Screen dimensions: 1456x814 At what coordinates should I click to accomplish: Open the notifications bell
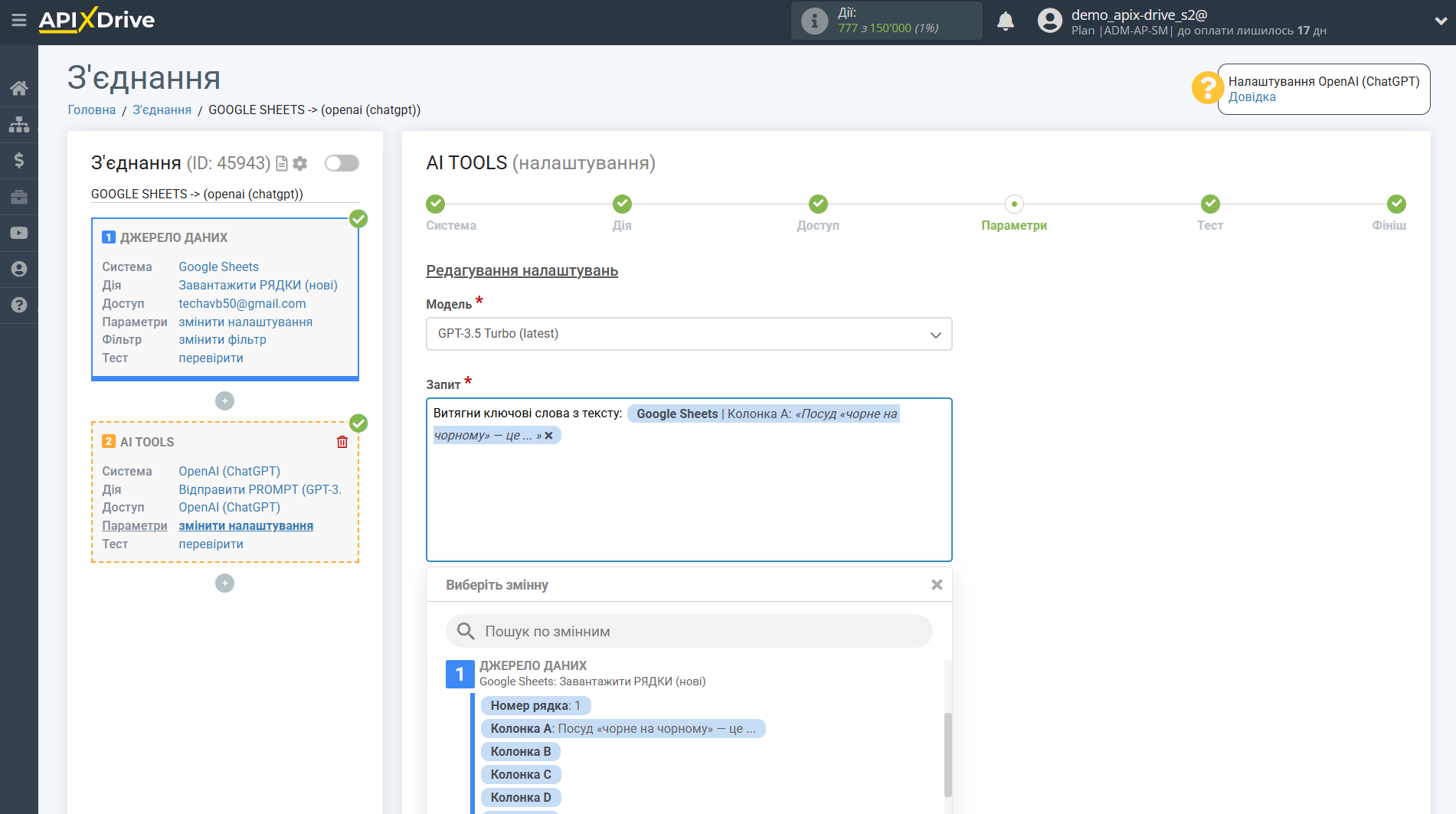tap(1006, 21)
